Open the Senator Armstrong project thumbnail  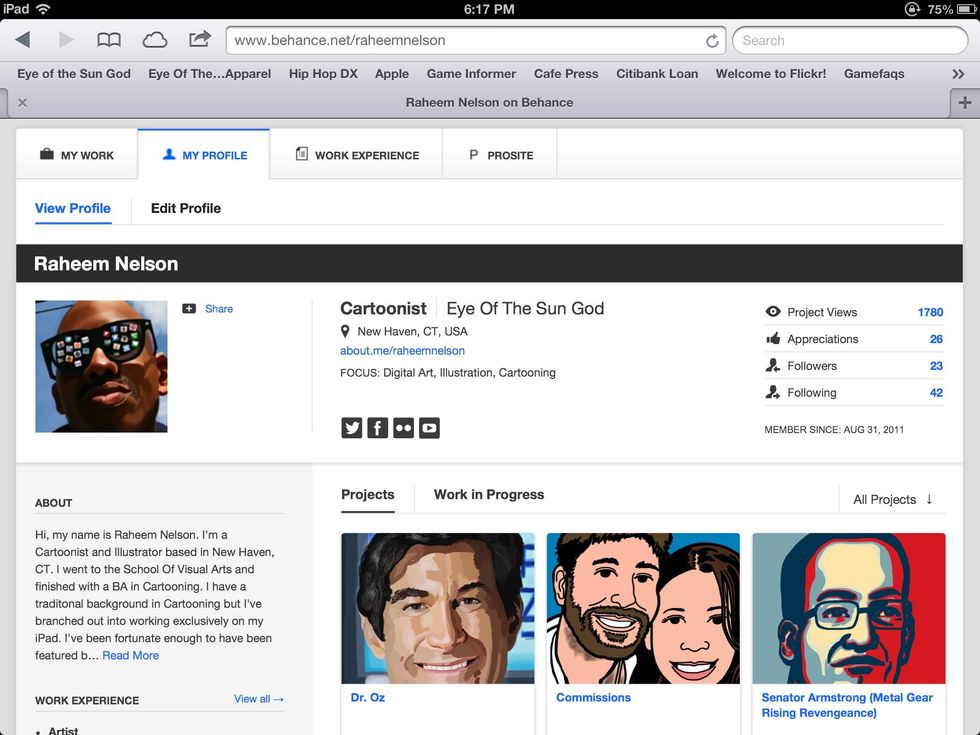(x=849, y=608)
